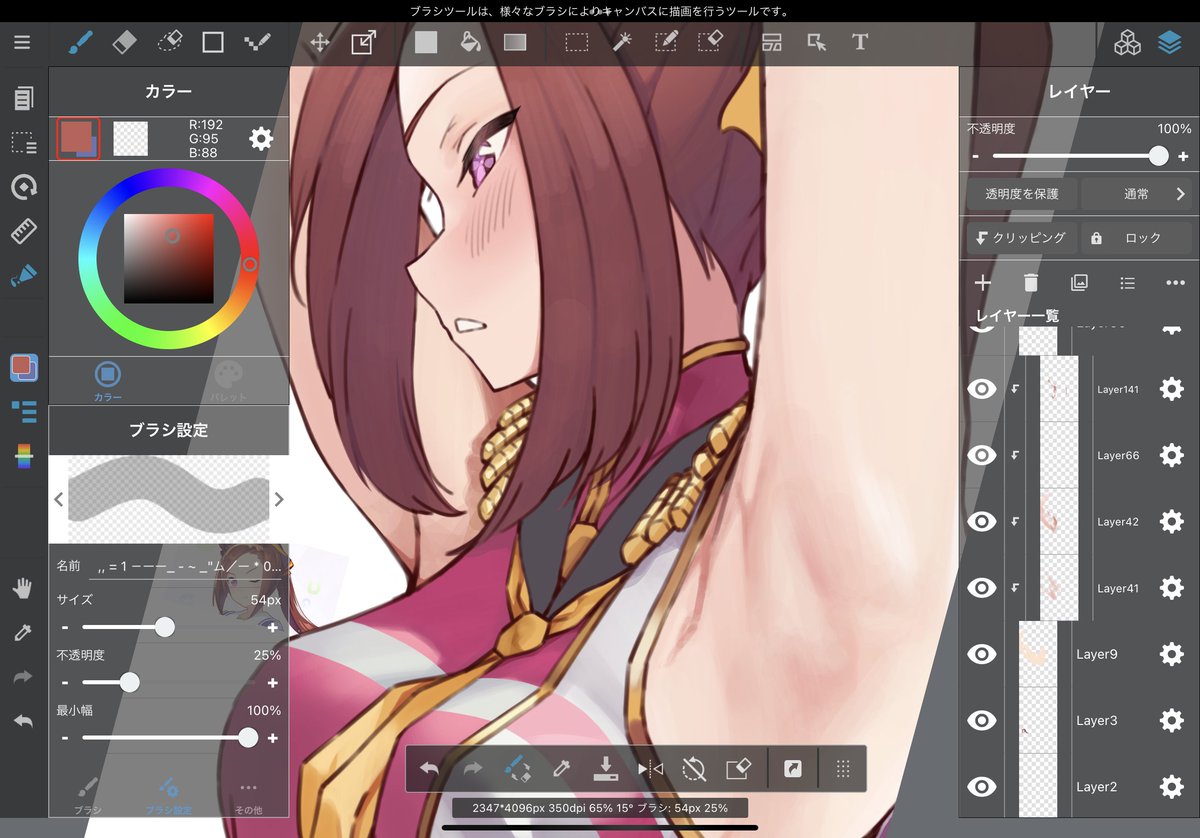This screenshot has width=1200, height=838.
Task: Open the document pages sidebar icon
Action: [x=23, y=98]
